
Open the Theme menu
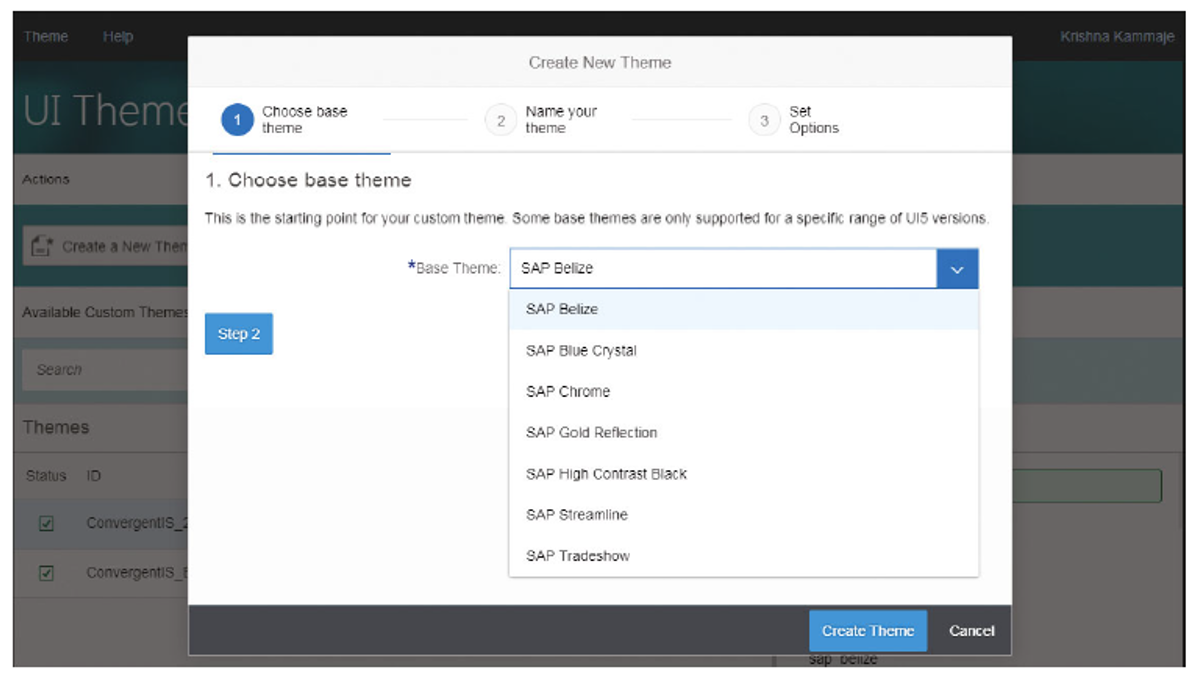(45, 36)
